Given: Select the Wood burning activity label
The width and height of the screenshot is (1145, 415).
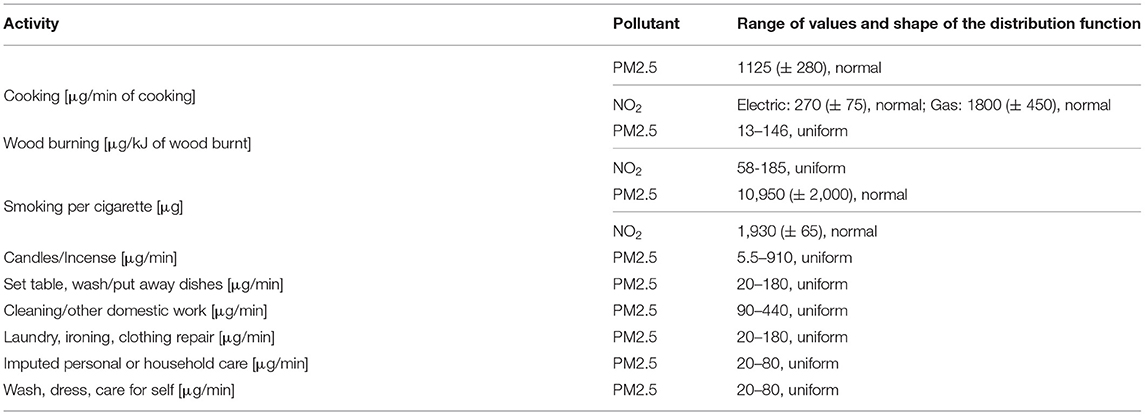Looking at the screenshot, I should point(128,145).
